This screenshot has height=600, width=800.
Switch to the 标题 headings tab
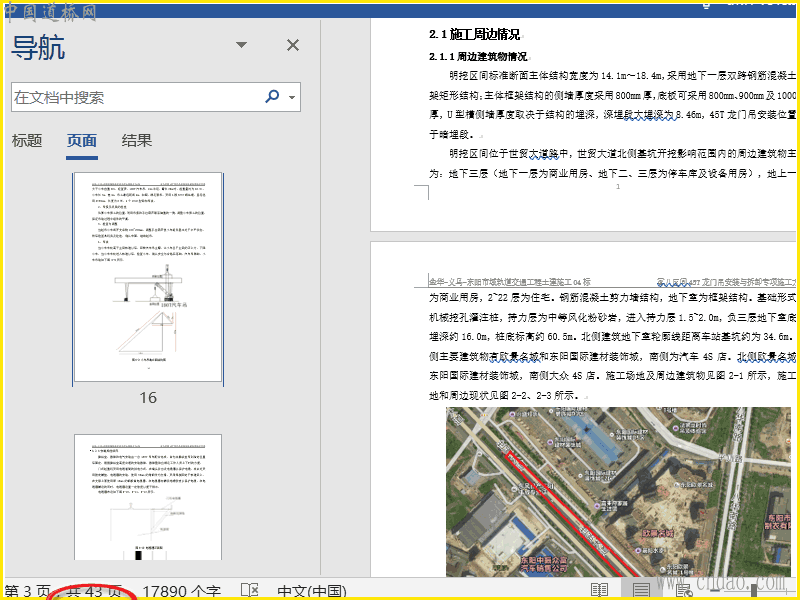pos(27,141)
